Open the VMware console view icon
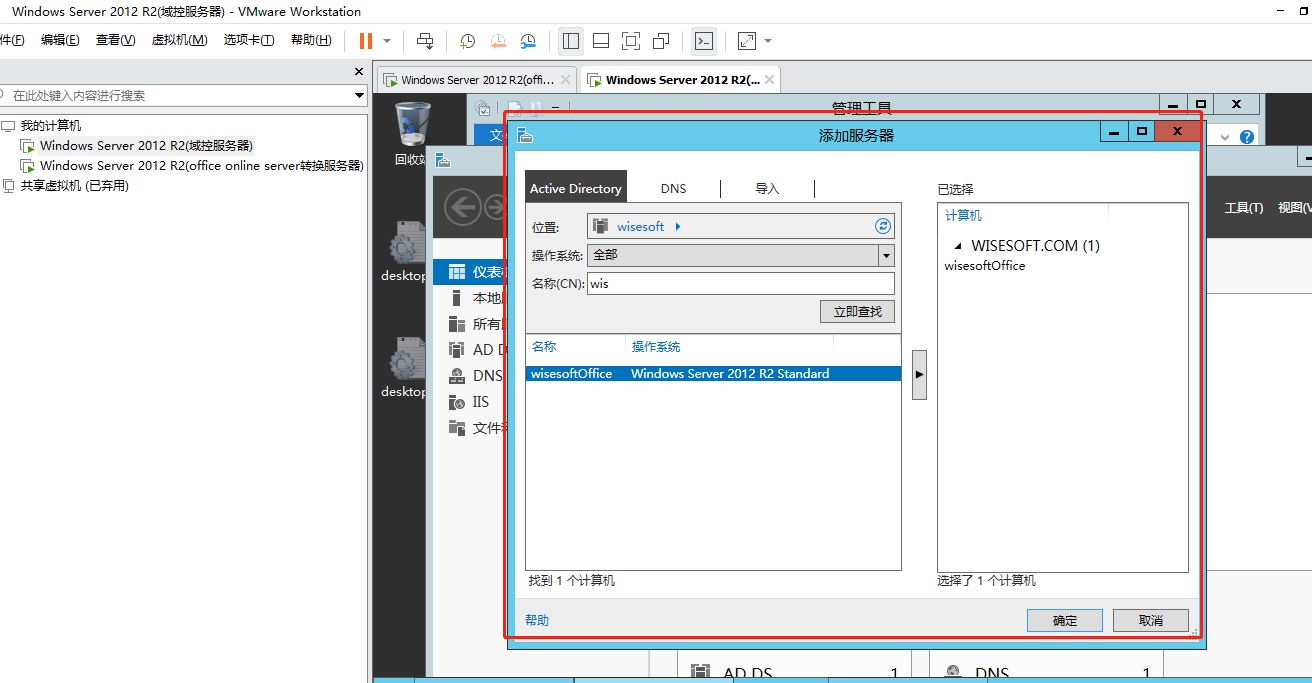 pos(704,41)
